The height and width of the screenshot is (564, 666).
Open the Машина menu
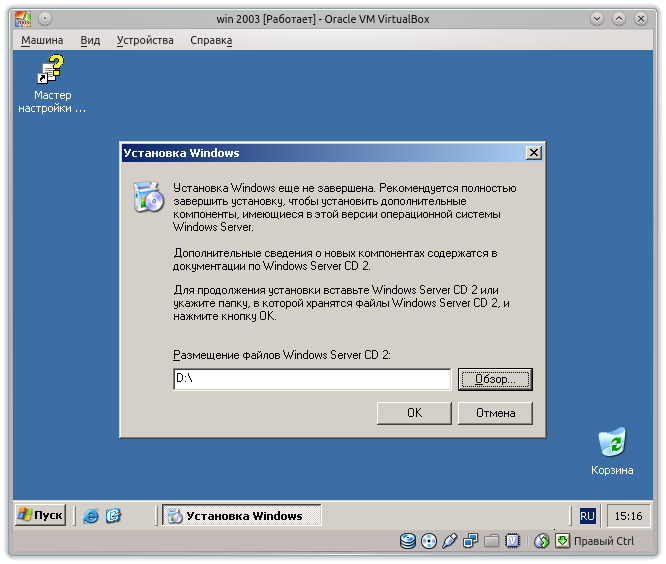(42, 40)
